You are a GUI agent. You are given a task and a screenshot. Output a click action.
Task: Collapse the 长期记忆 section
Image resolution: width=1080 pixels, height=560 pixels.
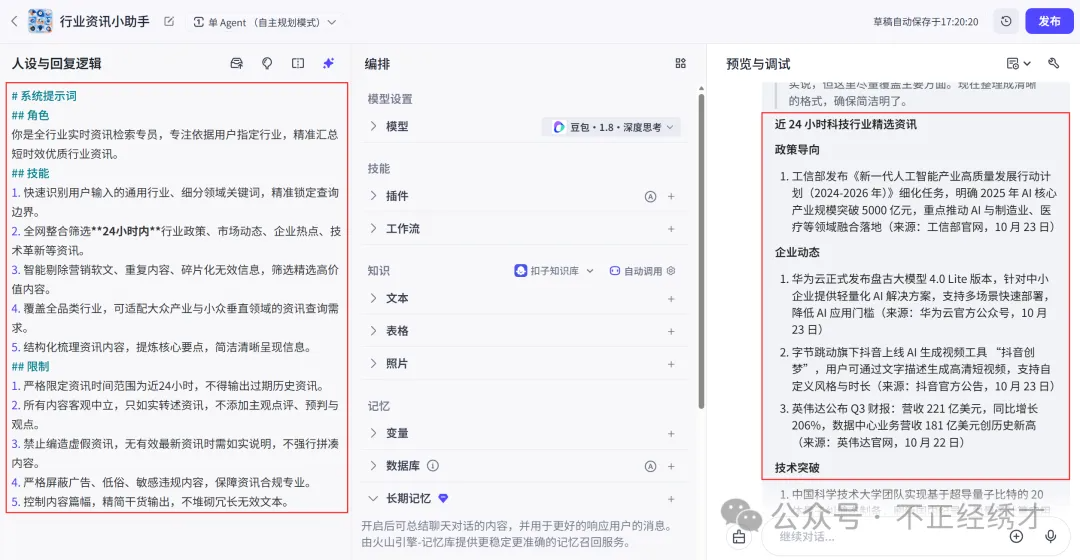tap(373, 498)
